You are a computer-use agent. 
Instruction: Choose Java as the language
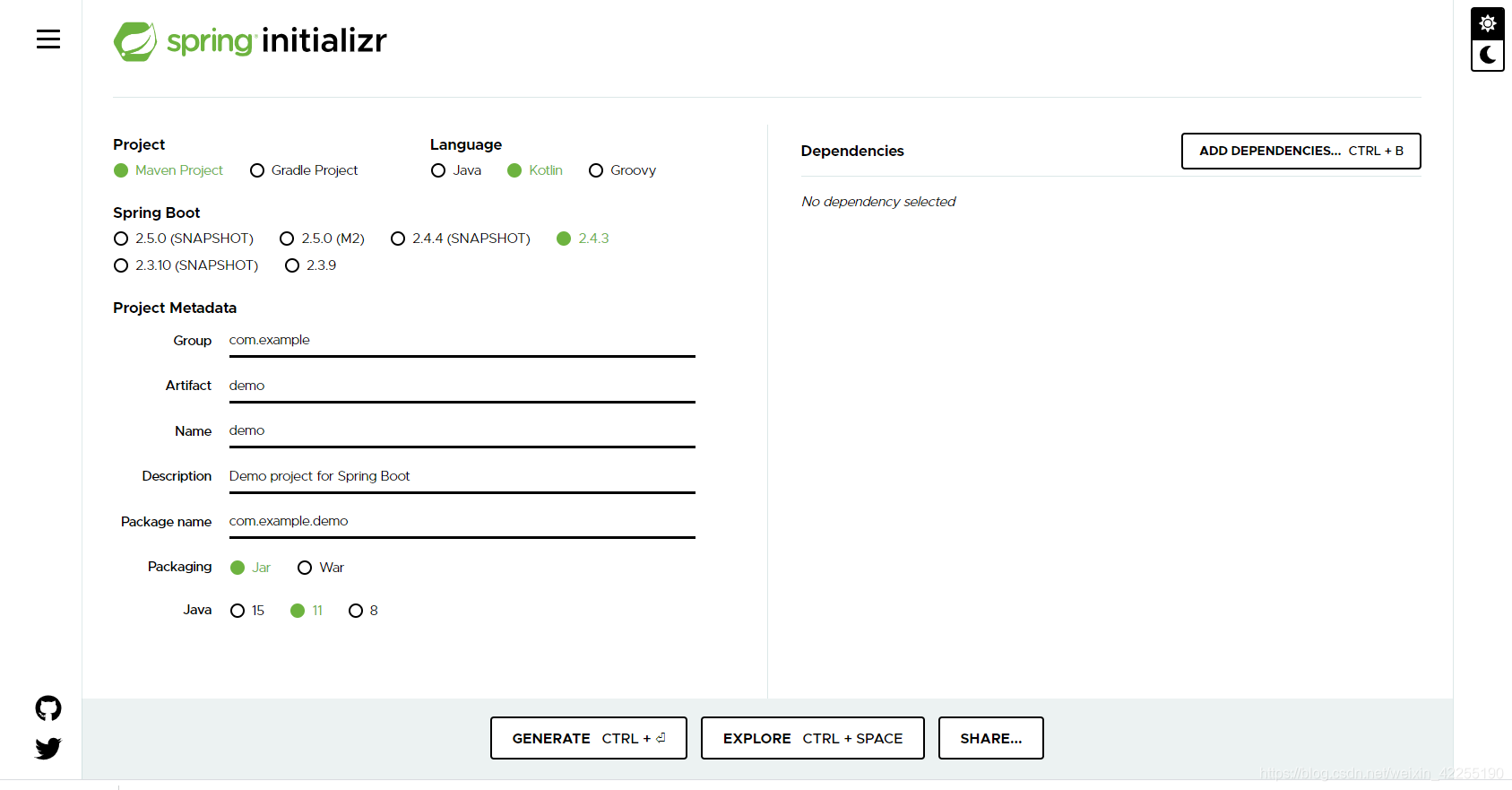[456, 170]
